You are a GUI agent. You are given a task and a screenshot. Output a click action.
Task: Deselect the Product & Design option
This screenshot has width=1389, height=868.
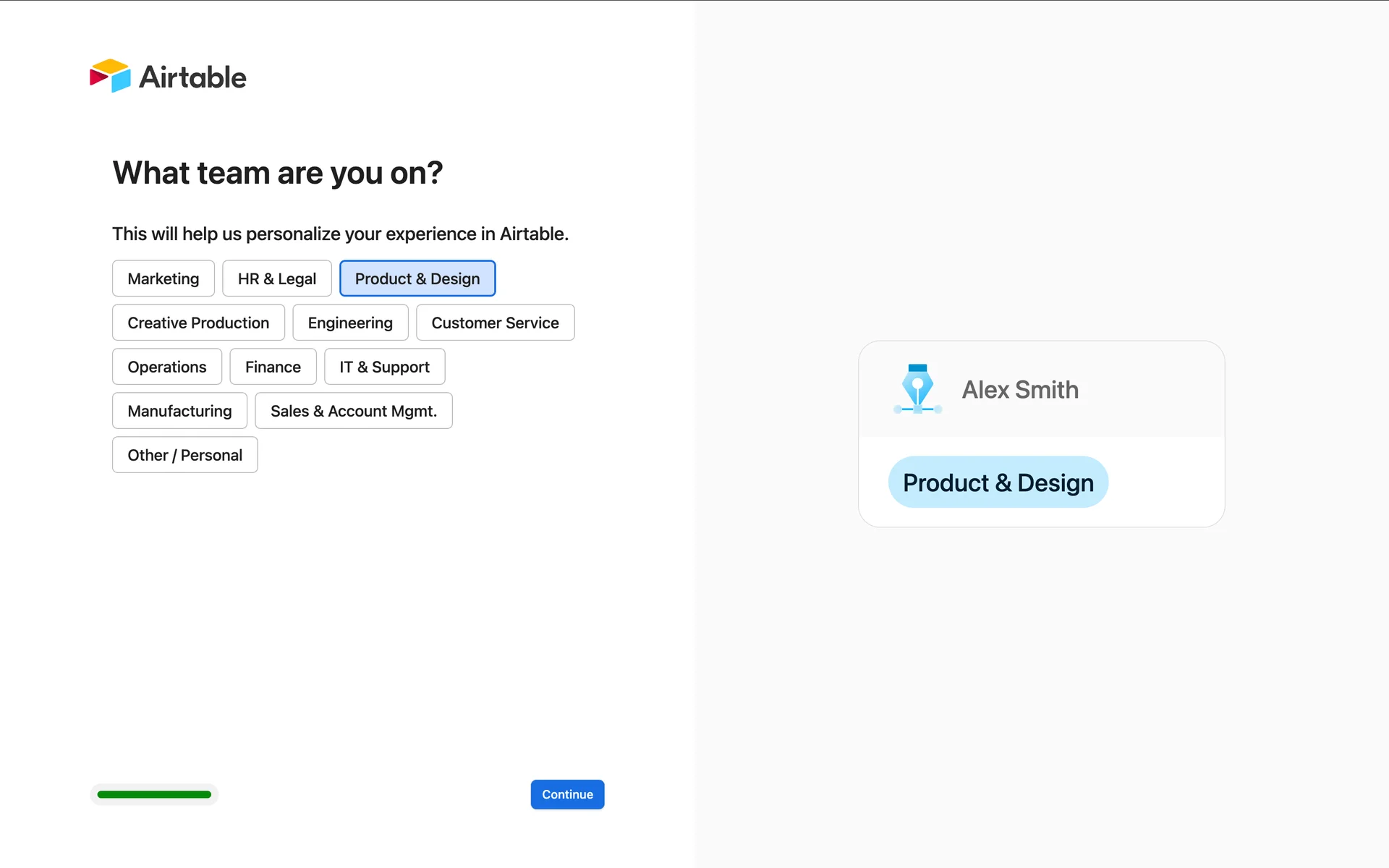tap(417, 278)
